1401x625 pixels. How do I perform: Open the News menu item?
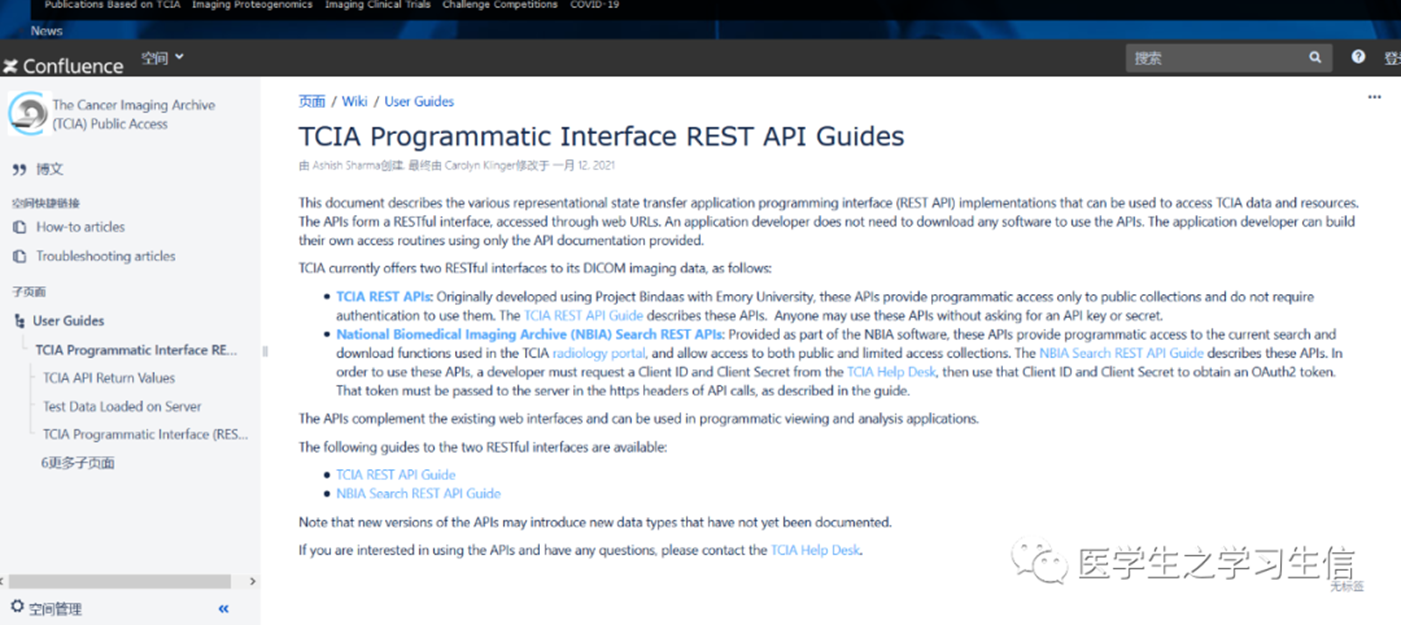pyautogui.click(x=46, y=31)
